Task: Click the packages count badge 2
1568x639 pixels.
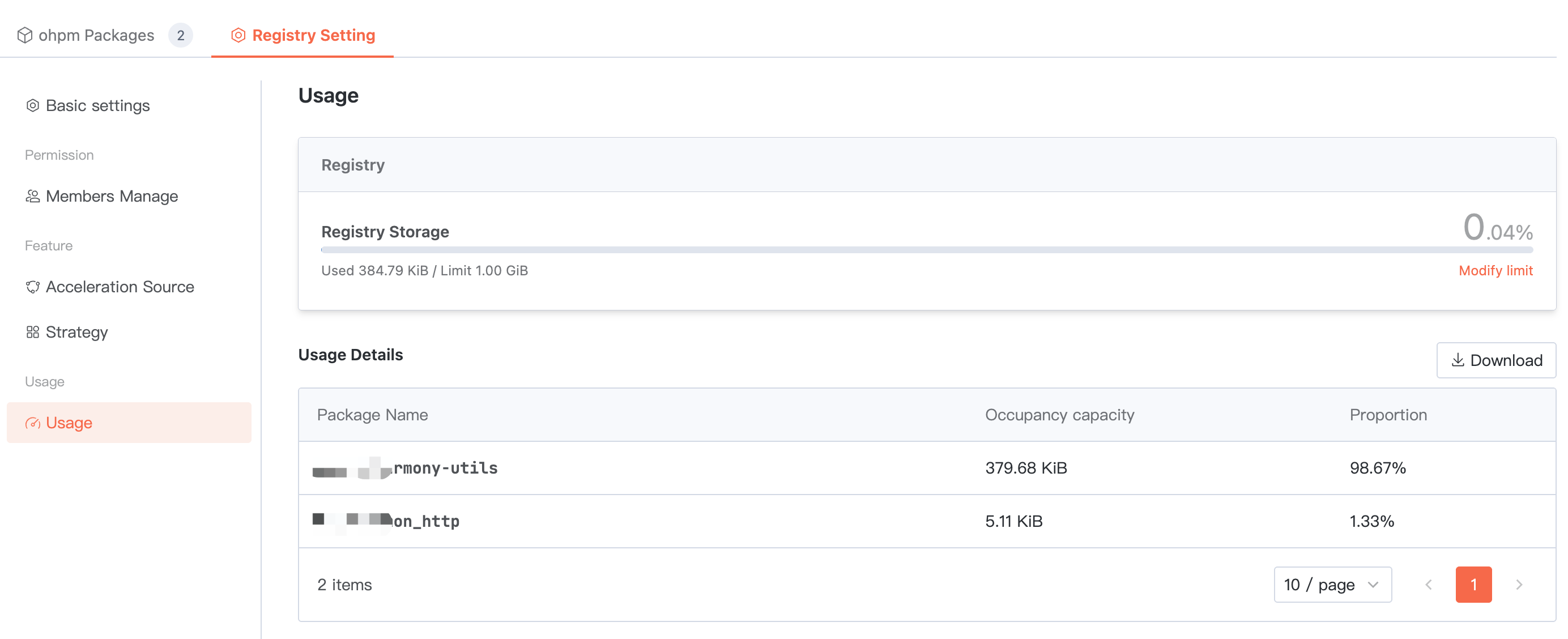Action: coord(181,35)
